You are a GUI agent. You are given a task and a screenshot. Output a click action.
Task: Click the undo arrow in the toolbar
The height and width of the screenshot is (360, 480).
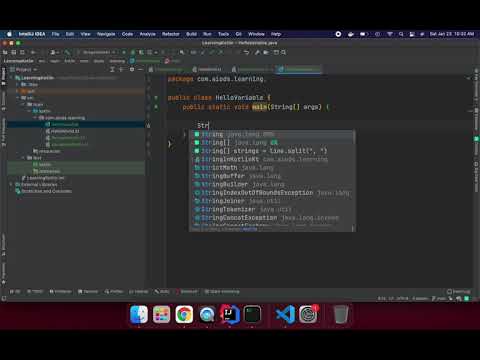[246, 52]
